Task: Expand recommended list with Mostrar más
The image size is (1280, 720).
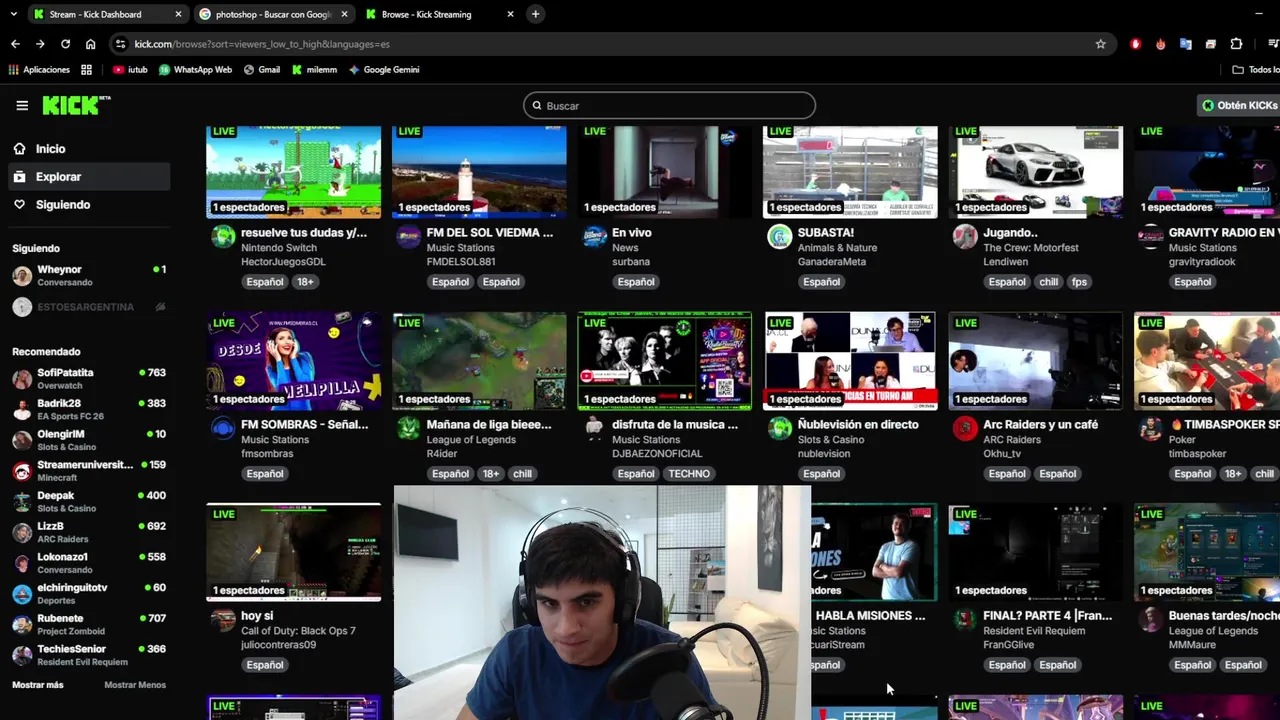Action: 37,685
